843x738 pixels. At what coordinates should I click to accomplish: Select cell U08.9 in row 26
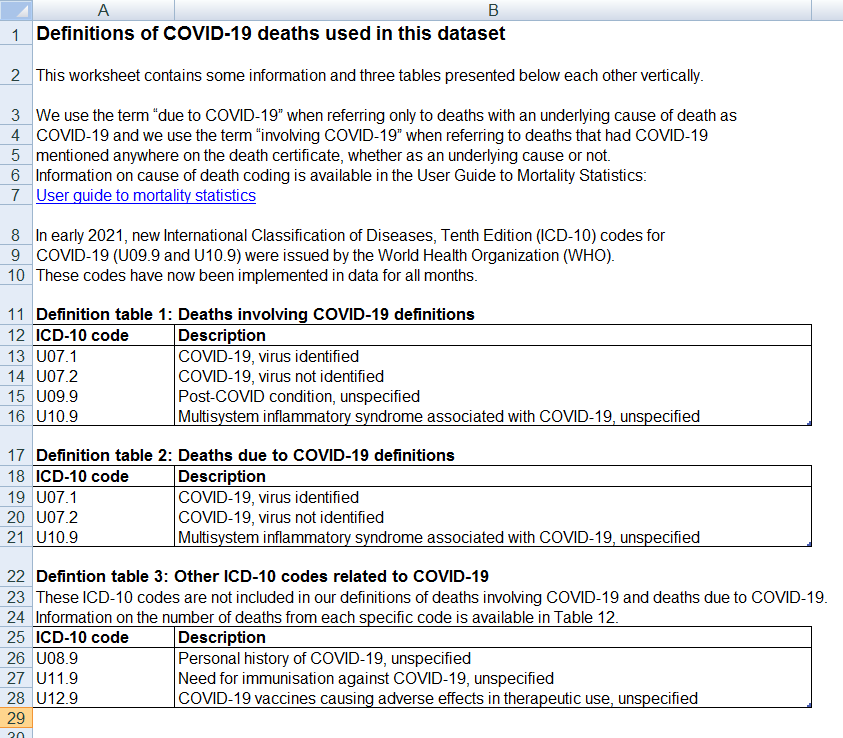pyautogui.click(x=103, y=658)
